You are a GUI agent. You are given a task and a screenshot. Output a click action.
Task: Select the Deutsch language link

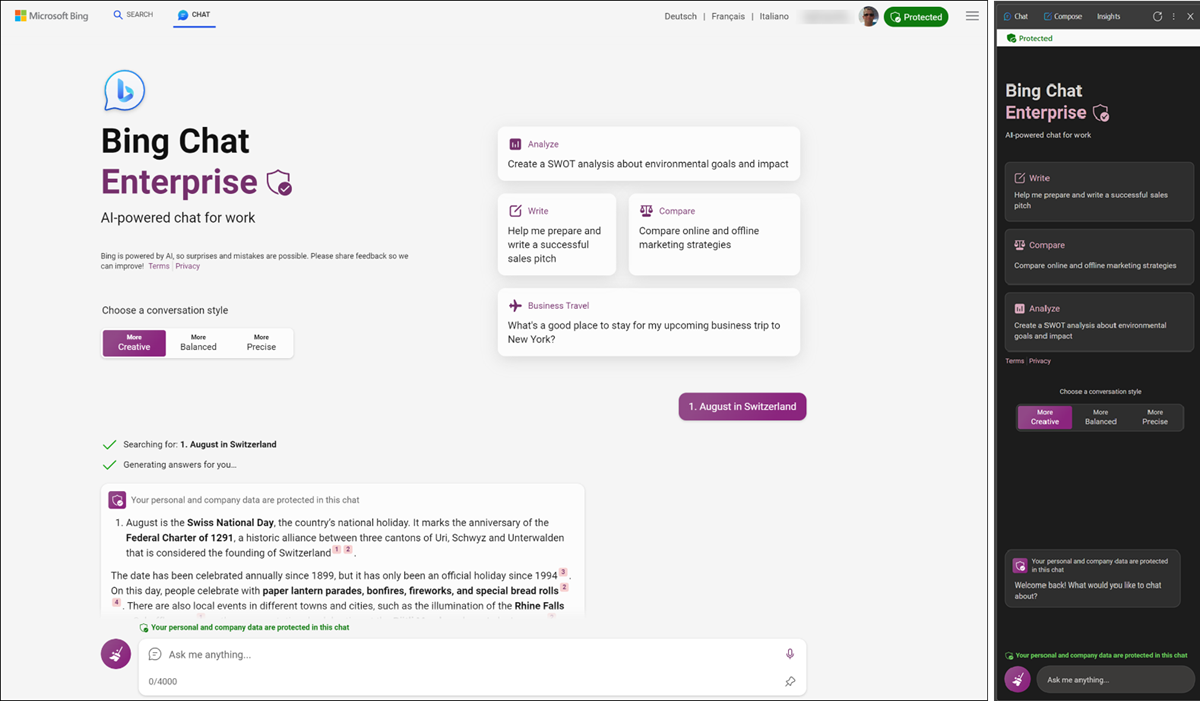pyautogui.click(x=680, y=16)
